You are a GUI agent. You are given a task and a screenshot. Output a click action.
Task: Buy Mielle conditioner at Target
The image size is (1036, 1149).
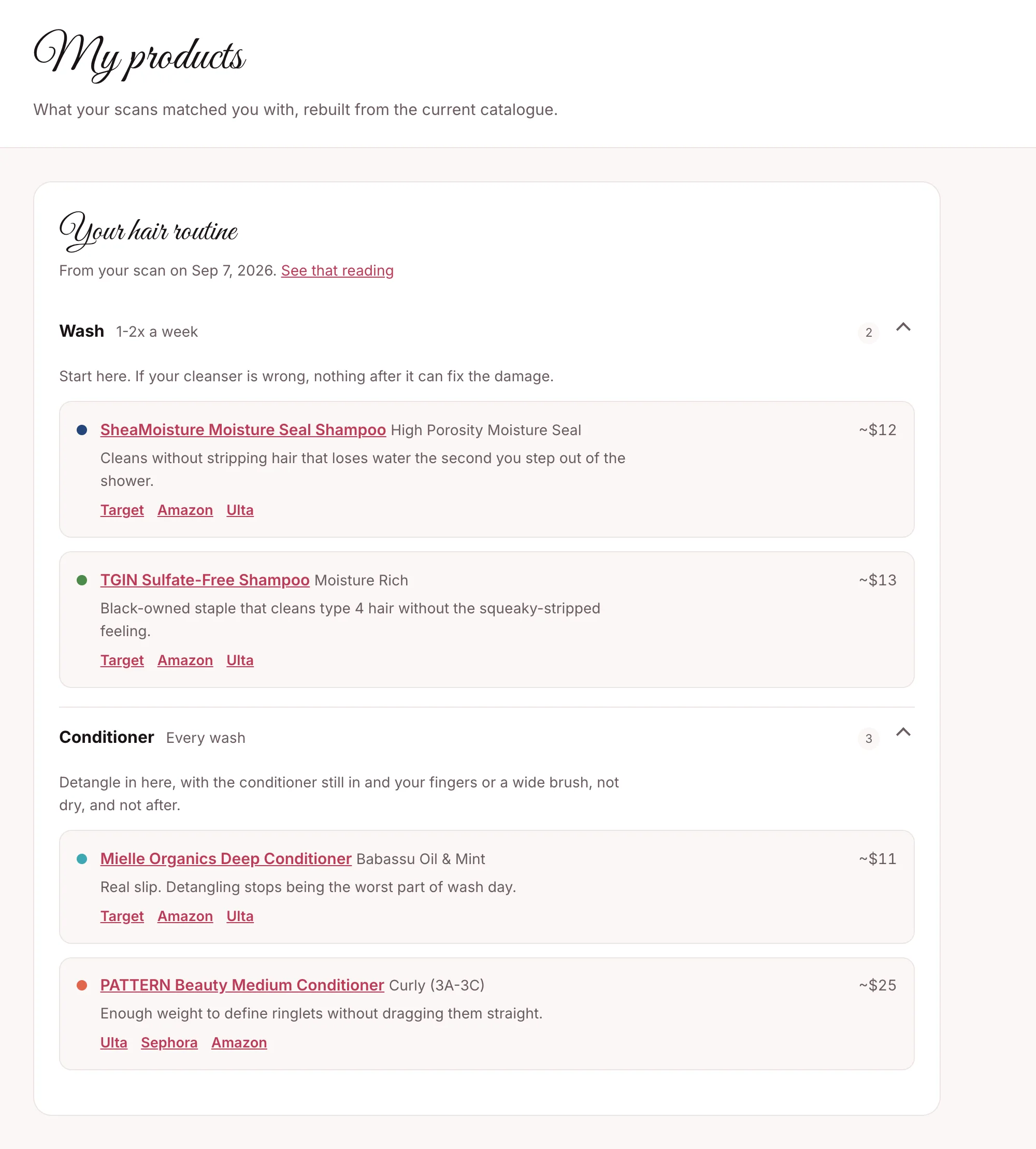[x=122, y=916]
